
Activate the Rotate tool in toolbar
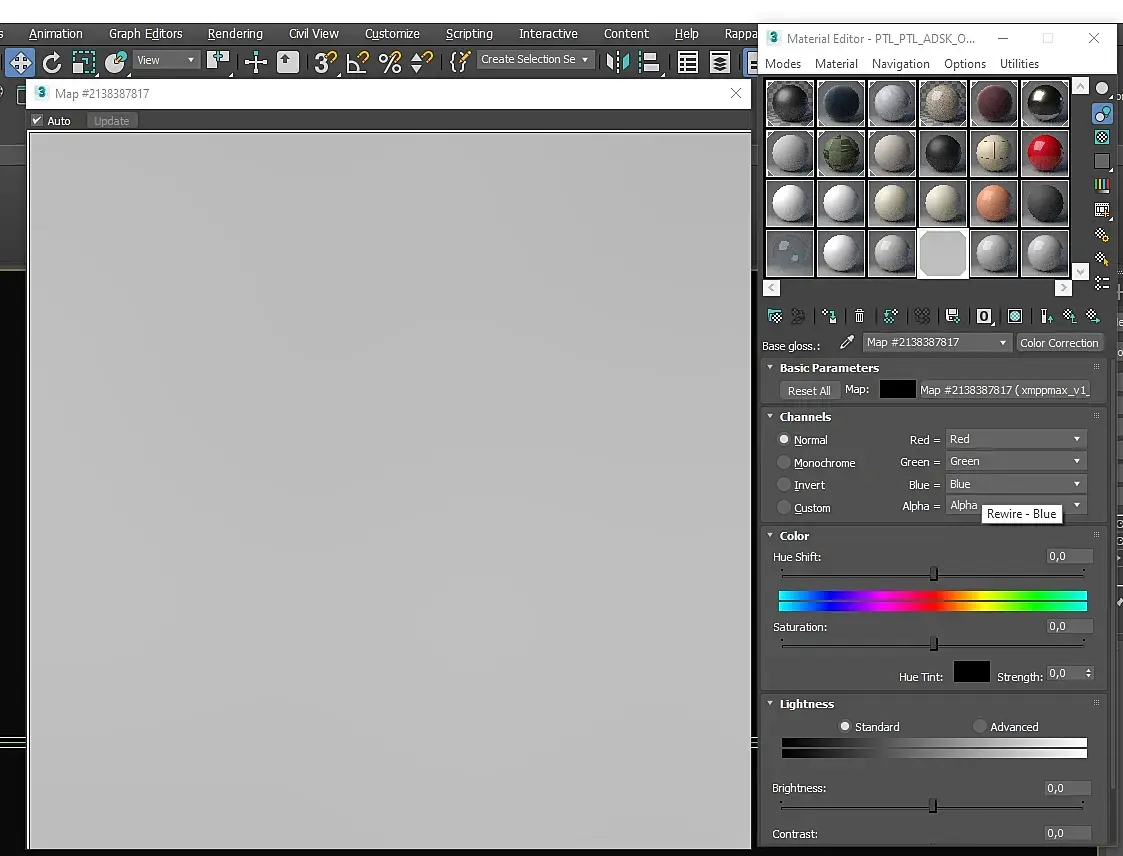(52, 62)
